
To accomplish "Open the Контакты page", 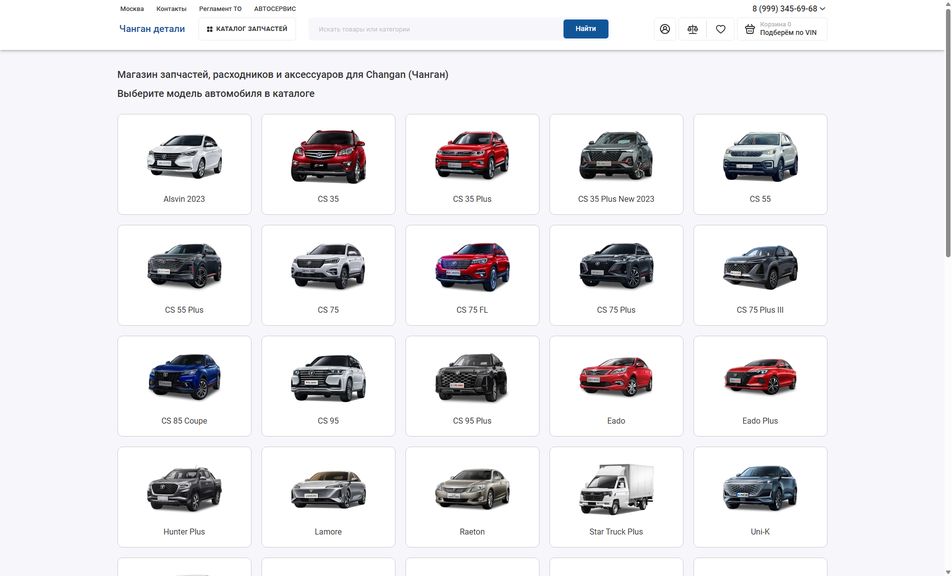I will point(171,9).
